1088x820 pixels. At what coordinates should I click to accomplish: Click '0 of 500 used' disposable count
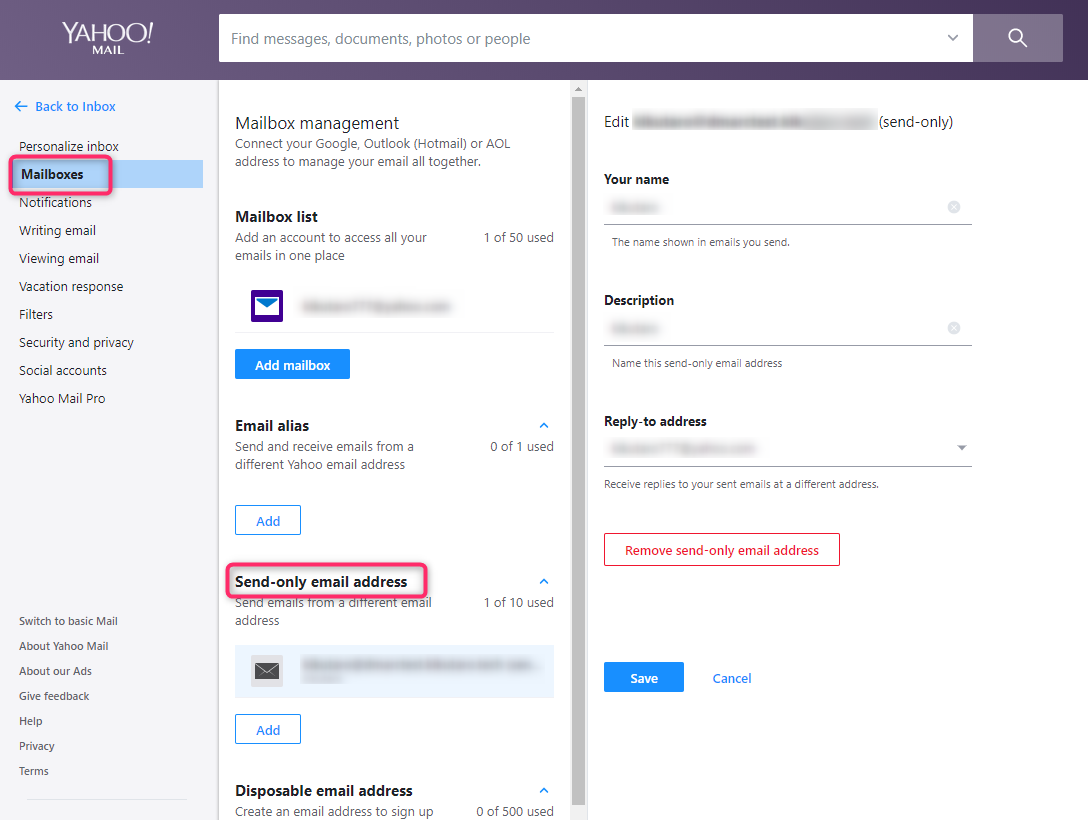tap(515, 811)
